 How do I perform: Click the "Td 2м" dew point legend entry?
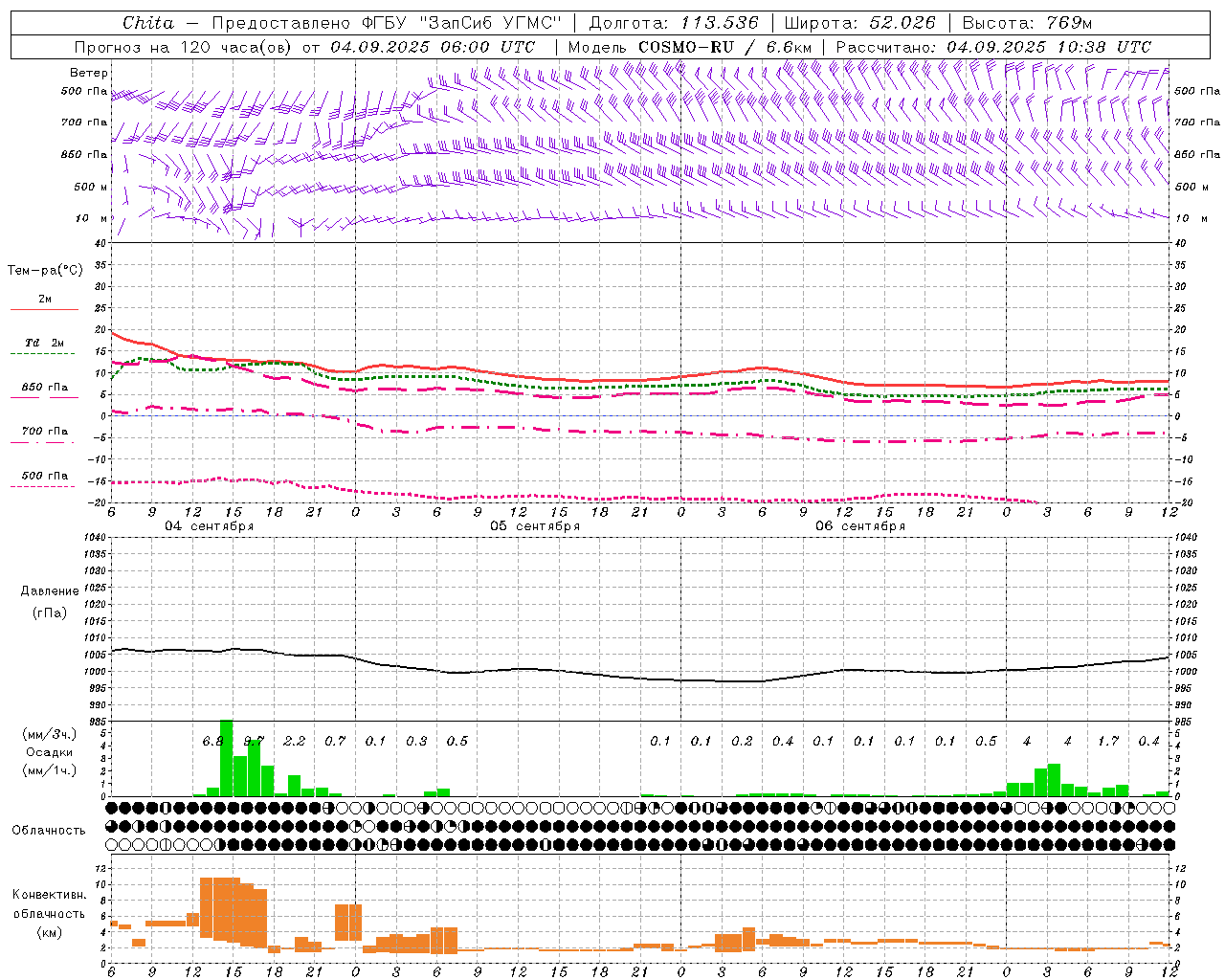click(45, 343)
